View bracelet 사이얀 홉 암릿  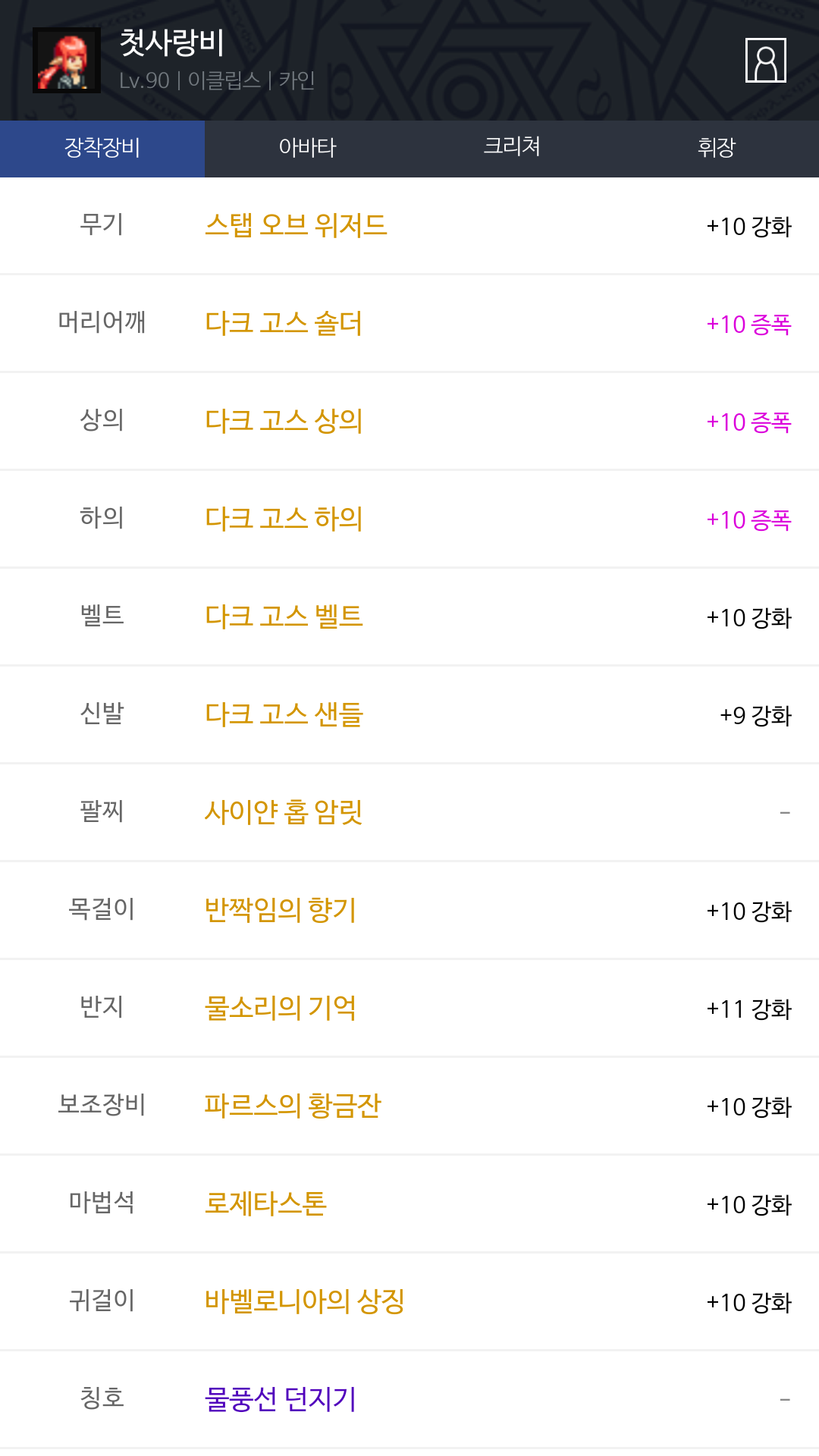pyautogui.click(x=284, y=812)
